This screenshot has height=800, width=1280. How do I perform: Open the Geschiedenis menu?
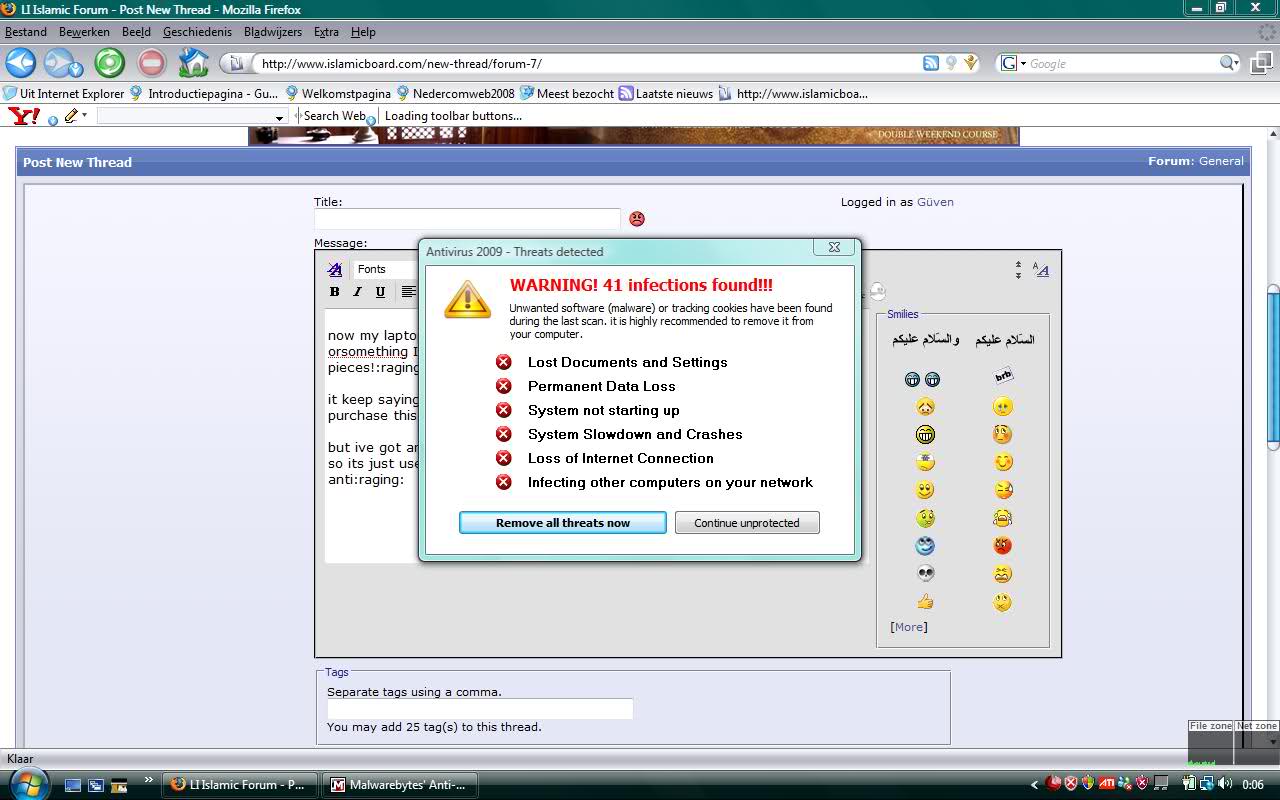coord(197,32)
